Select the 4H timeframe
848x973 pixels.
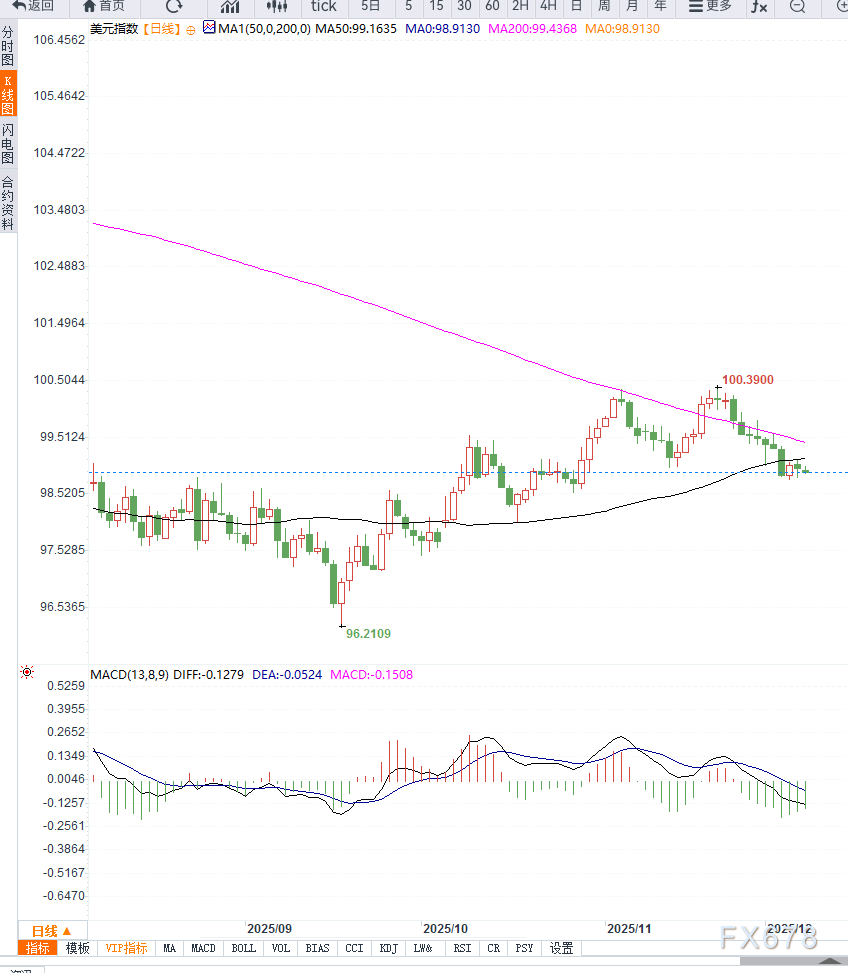(548, 6)
